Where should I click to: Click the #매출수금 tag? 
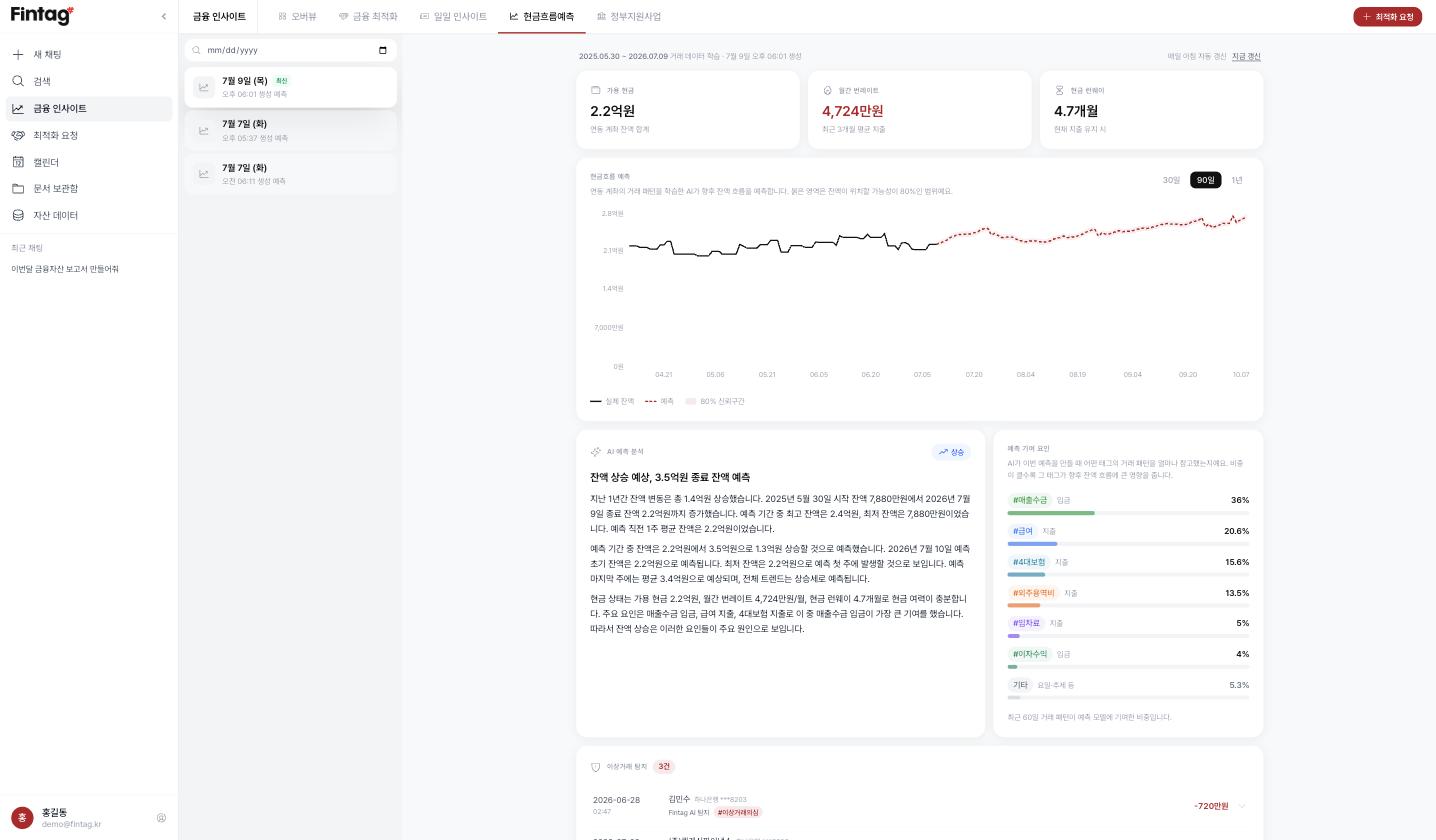click(x=1030, y=500)
